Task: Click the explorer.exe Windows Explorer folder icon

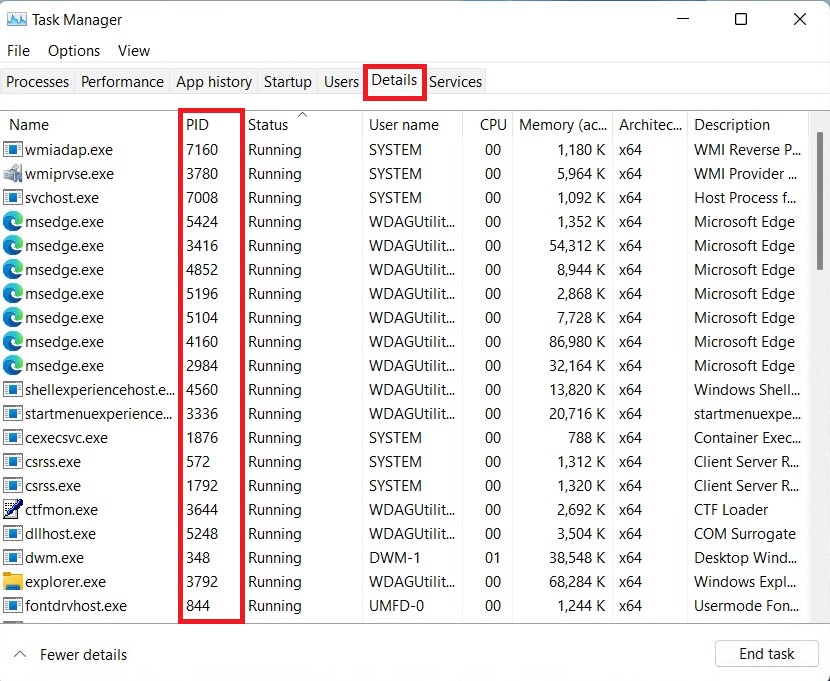Action: coord(11,581)
